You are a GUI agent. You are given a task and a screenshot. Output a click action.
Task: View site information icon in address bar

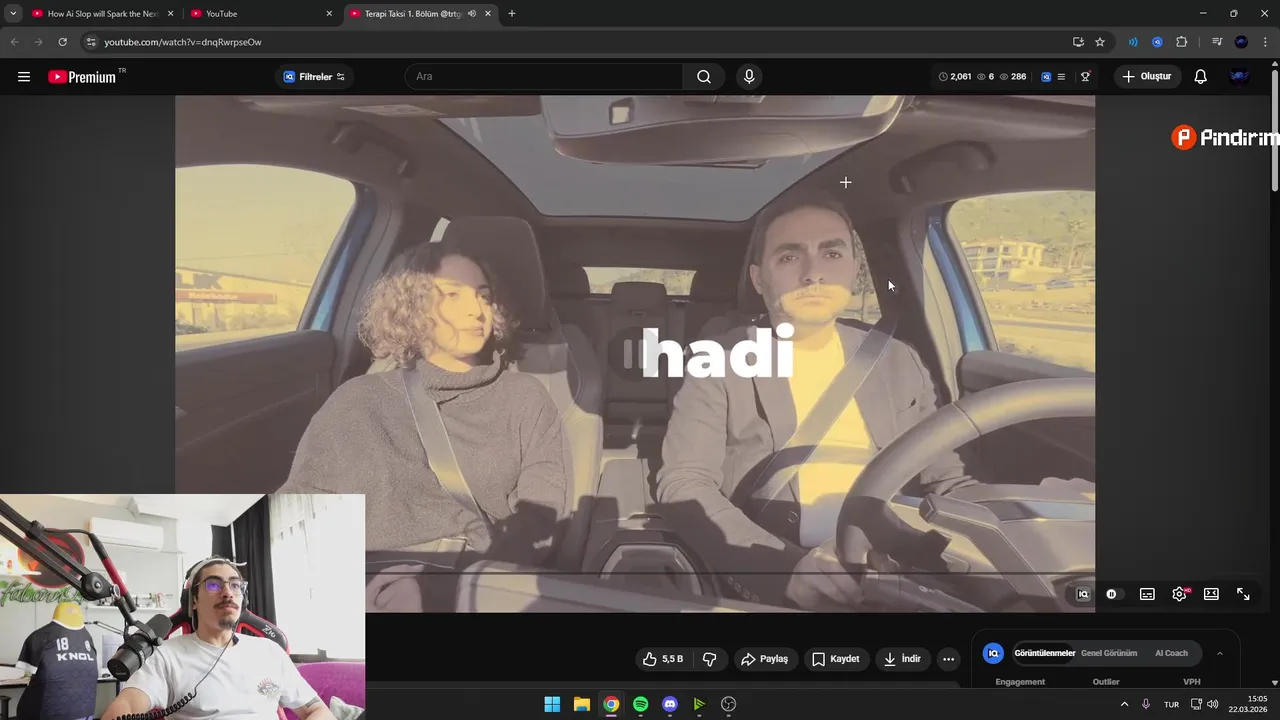pos(91,42)
